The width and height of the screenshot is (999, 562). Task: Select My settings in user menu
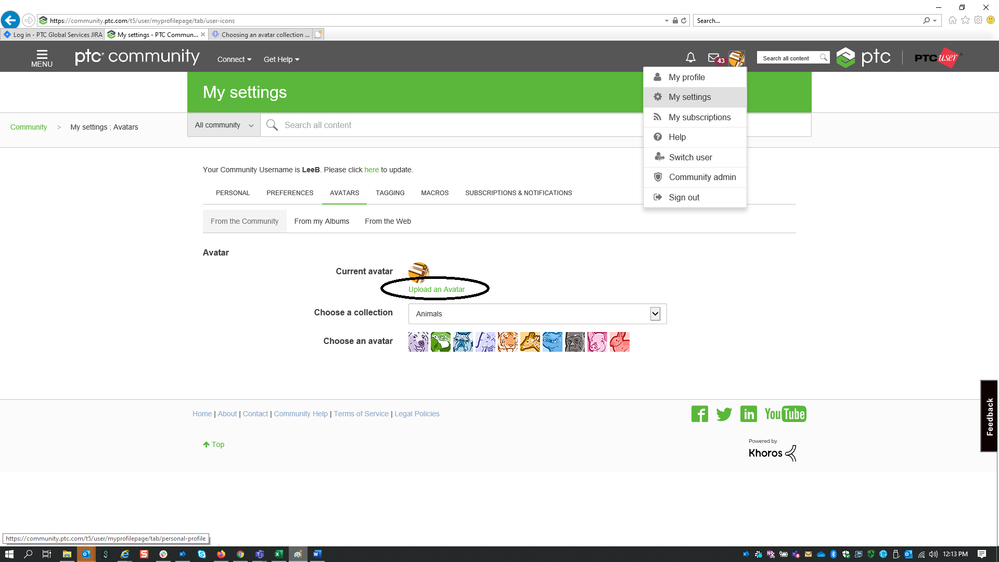(x=694, y=97)
